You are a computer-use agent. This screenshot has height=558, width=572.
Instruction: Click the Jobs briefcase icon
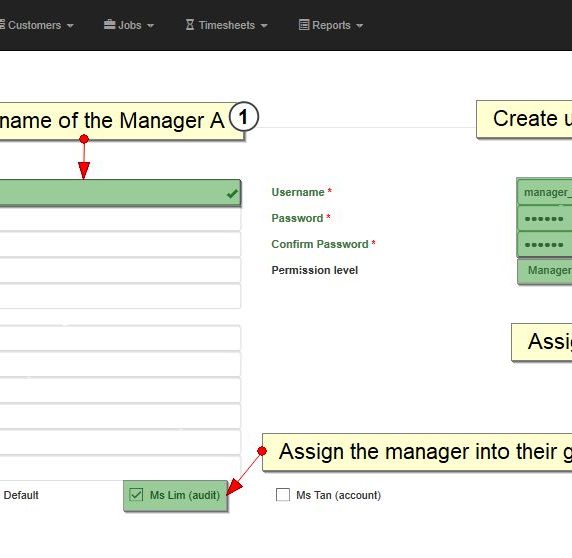[109, 24]
